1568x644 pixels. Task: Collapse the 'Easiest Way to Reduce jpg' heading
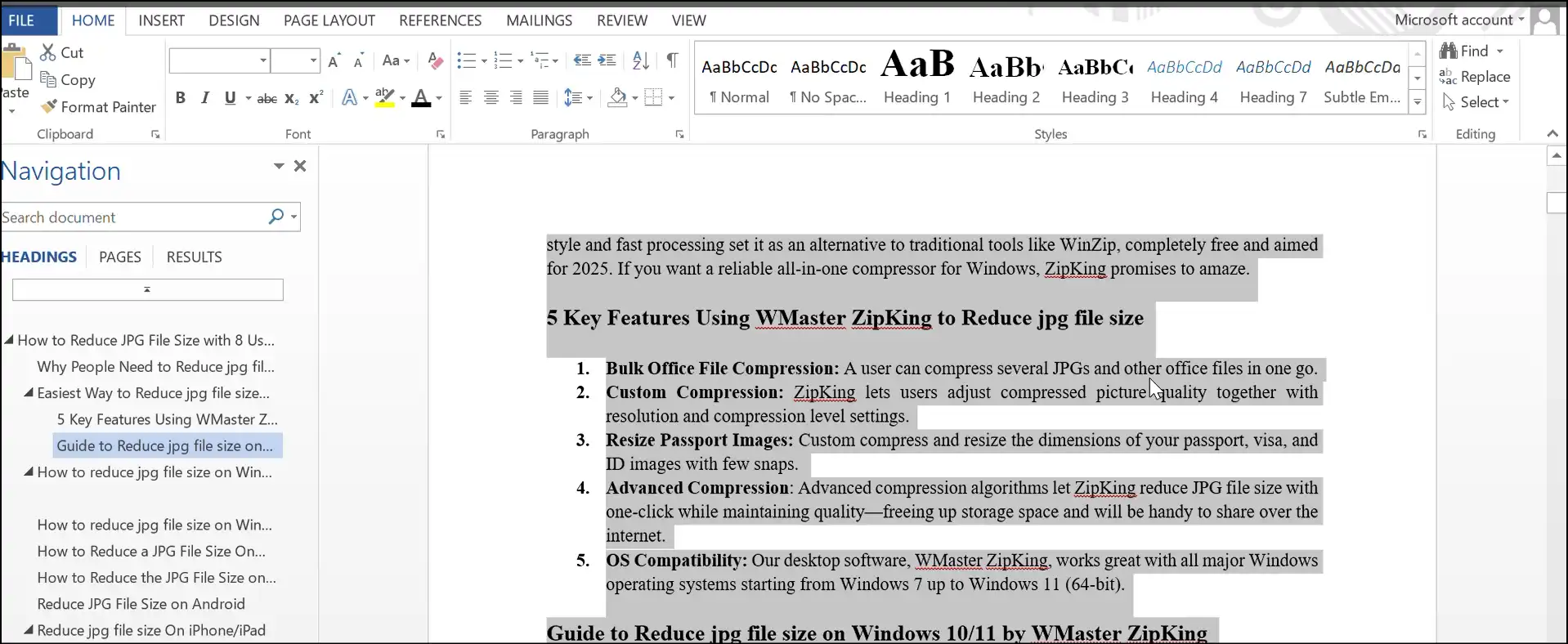click(29, 392)
